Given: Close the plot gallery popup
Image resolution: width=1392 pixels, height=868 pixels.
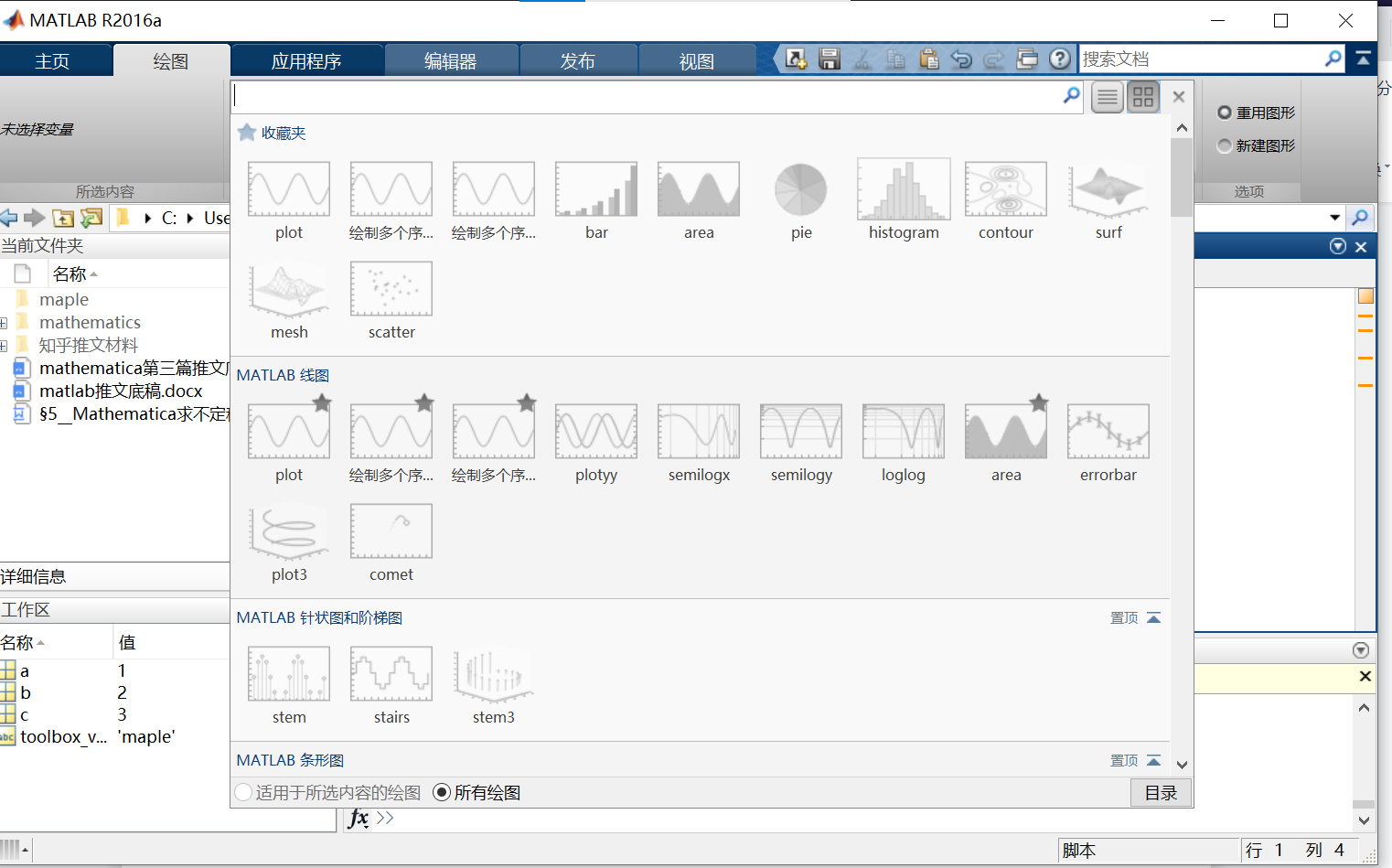Looking at the screenshot, I should 1179,97.
